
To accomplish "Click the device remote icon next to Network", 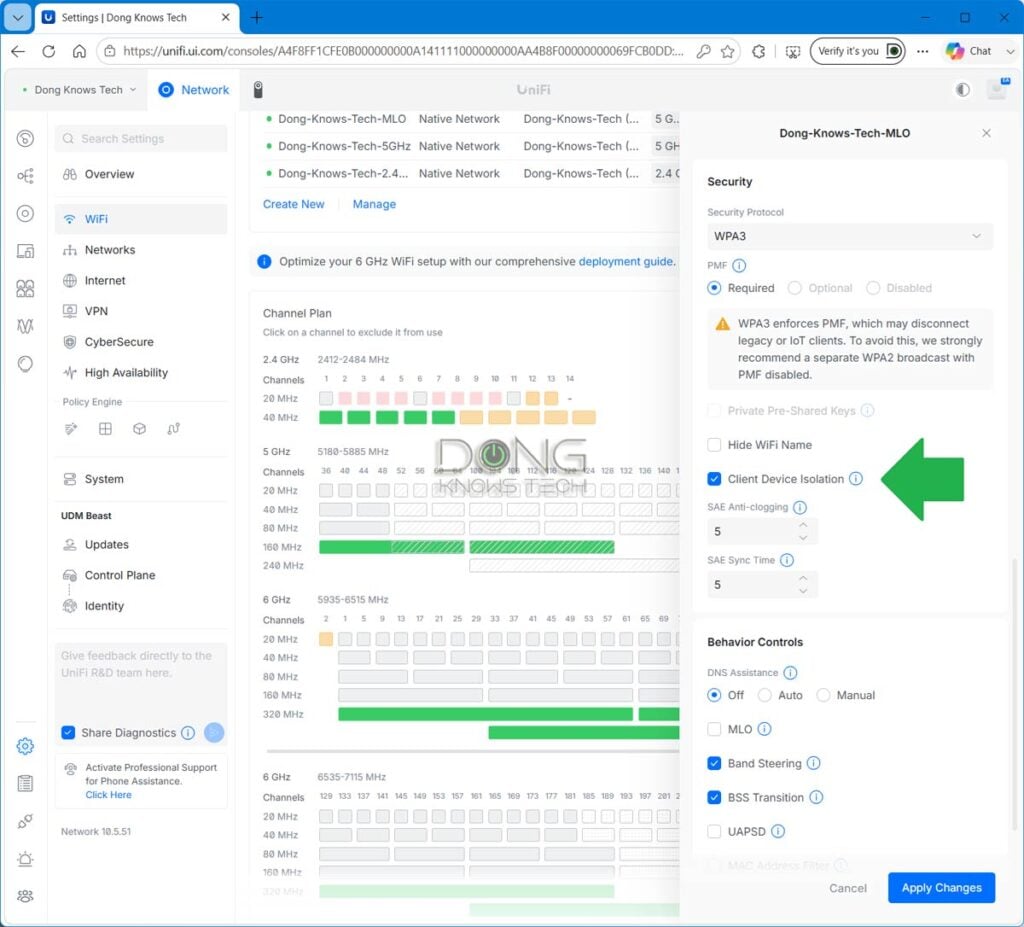I will click(258, 89).
